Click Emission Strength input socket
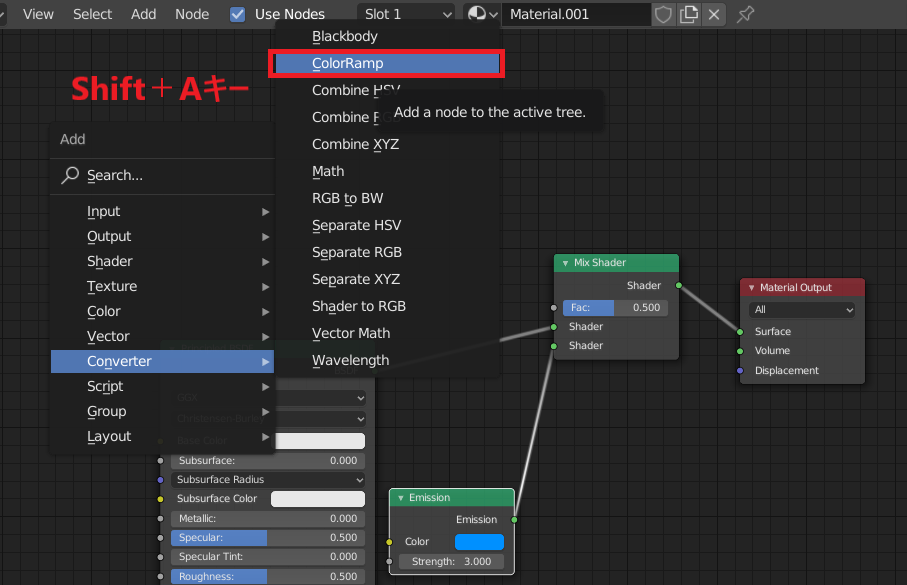907x585 pixels. coord(389,561)
